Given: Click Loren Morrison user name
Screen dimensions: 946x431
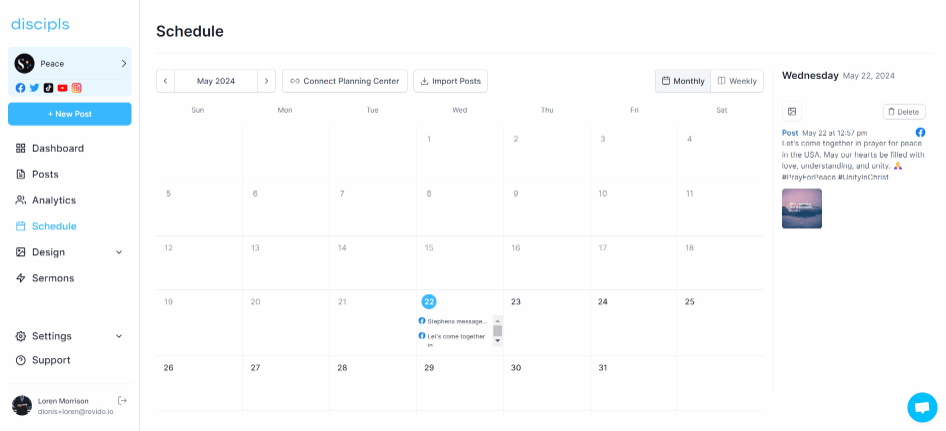Looking at the screenshot, I should (63, 401).
